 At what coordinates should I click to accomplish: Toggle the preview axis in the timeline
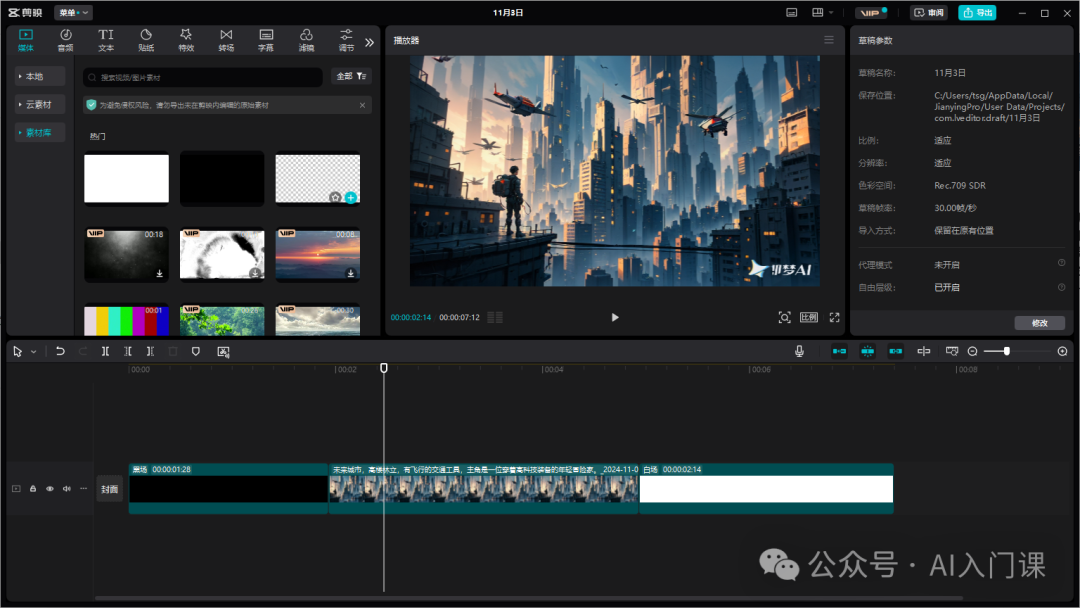924,351
